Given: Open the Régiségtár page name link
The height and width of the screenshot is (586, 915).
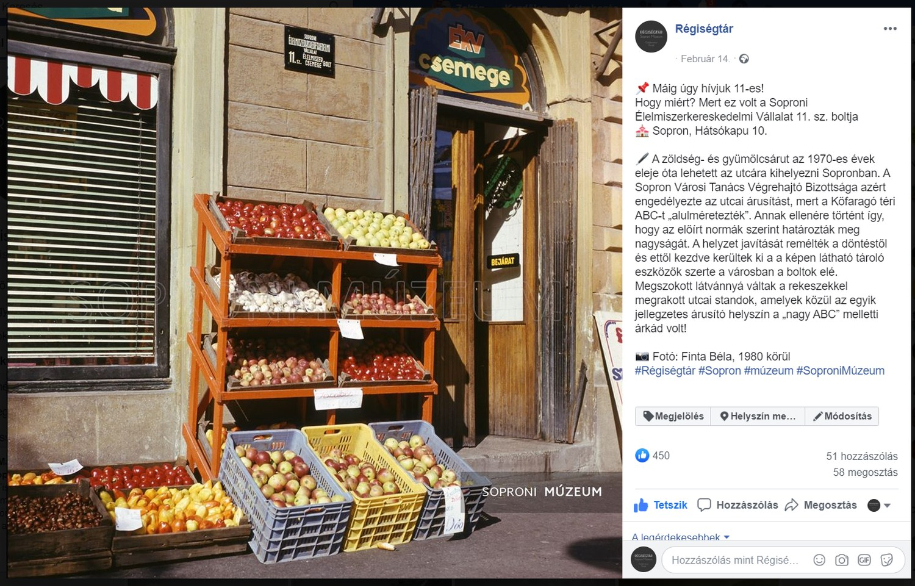Looking at the screenshot, I should [x=704, y=29].
